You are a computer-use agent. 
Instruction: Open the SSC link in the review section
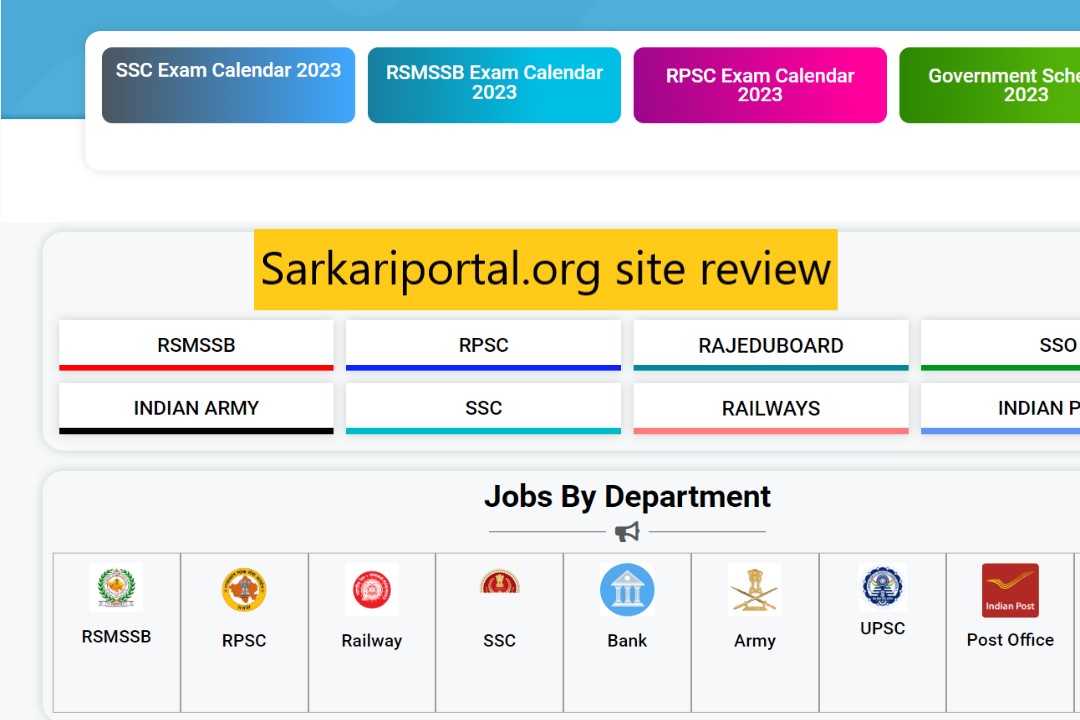click(x=483, y=407)
